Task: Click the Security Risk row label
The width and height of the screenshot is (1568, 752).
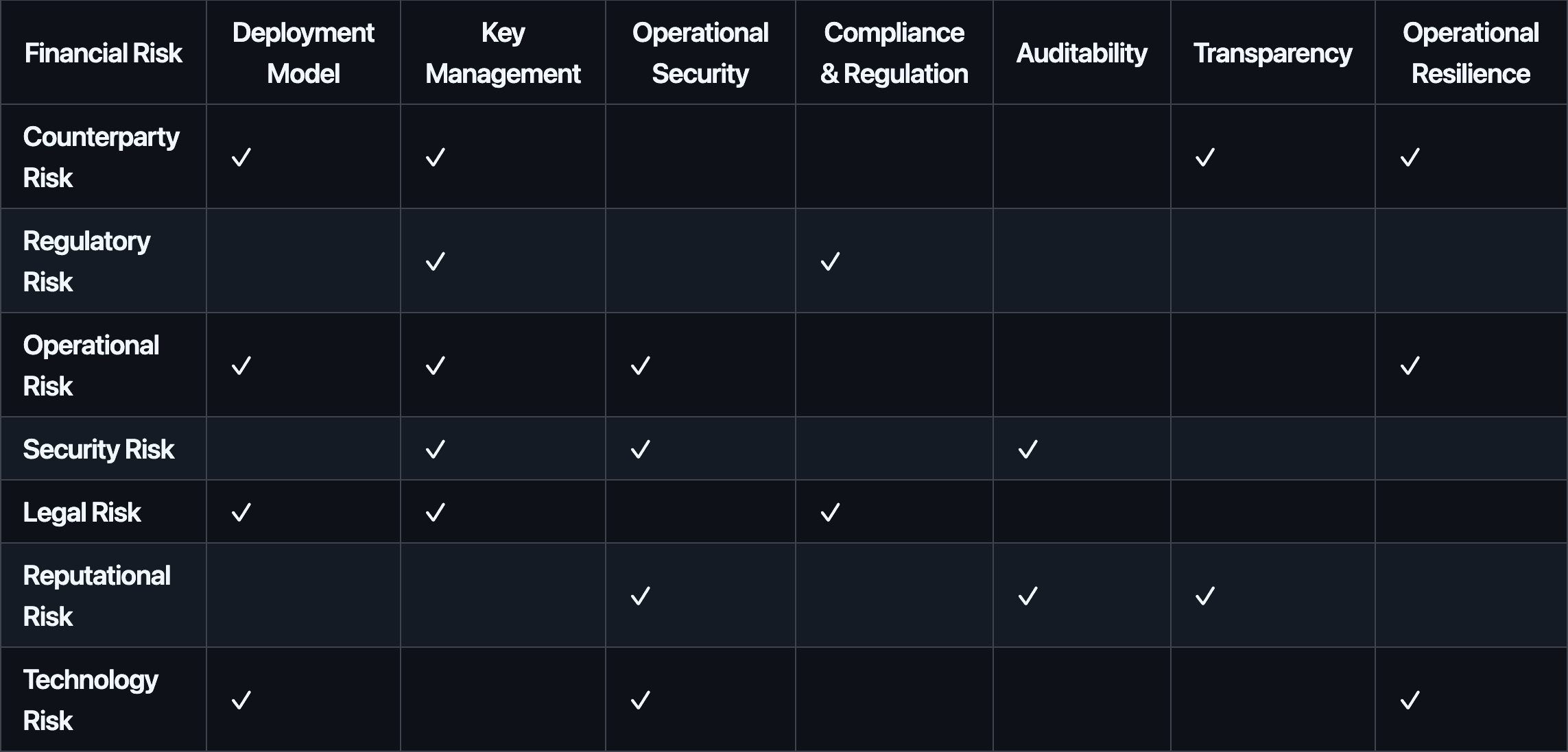Action: tap(99, 450)
